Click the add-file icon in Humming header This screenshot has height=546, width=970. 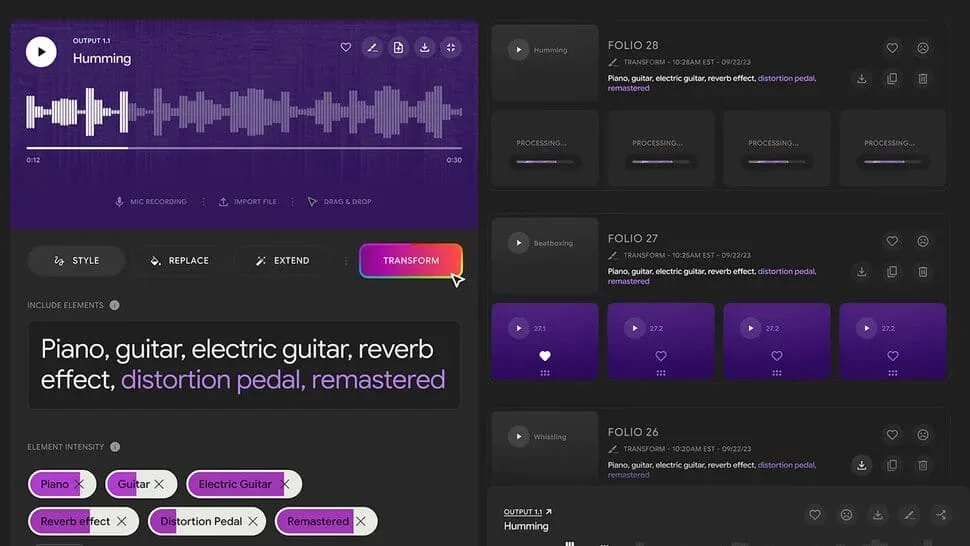pos(398,48)
